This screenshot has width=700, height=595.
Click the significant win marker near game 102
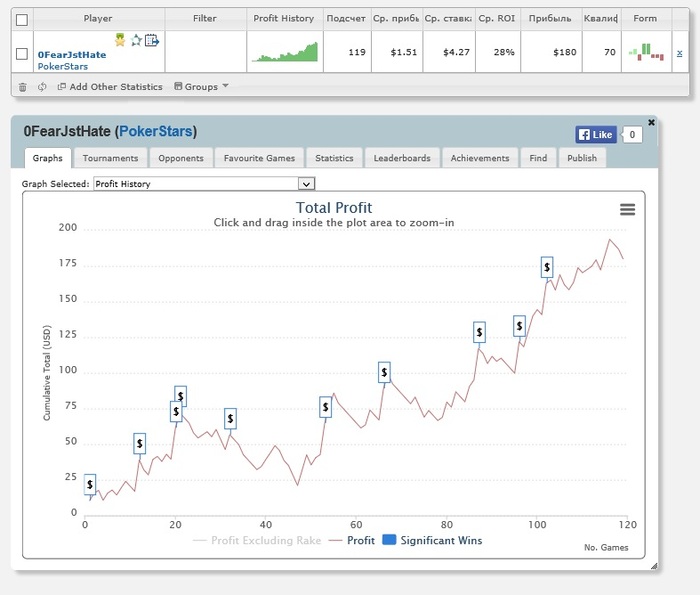tap(547, 267)
